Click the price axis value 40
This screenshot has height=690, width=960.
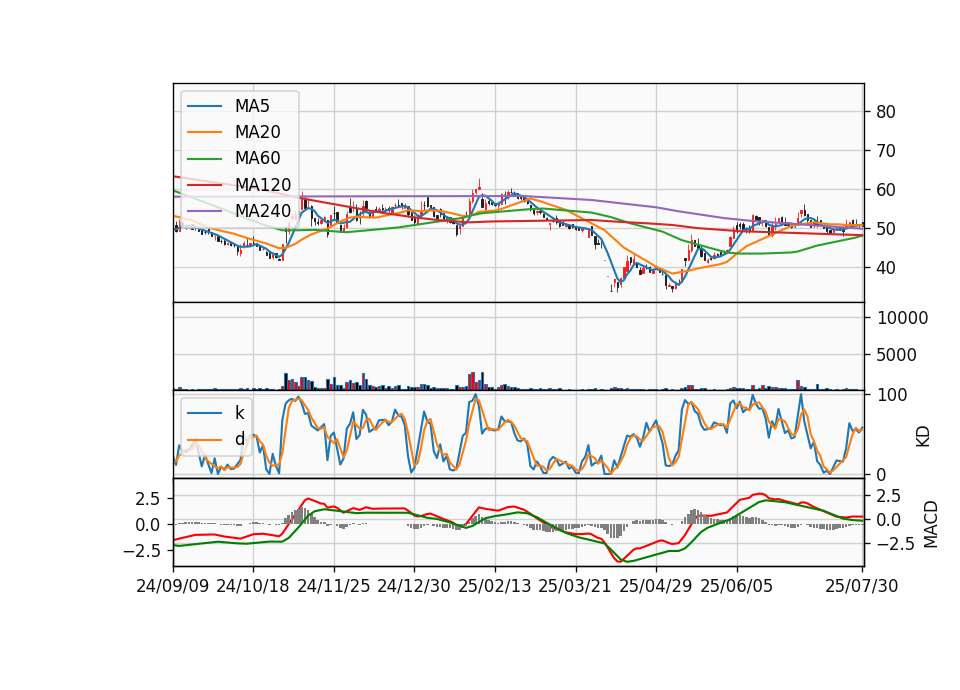tap(886, 268)
